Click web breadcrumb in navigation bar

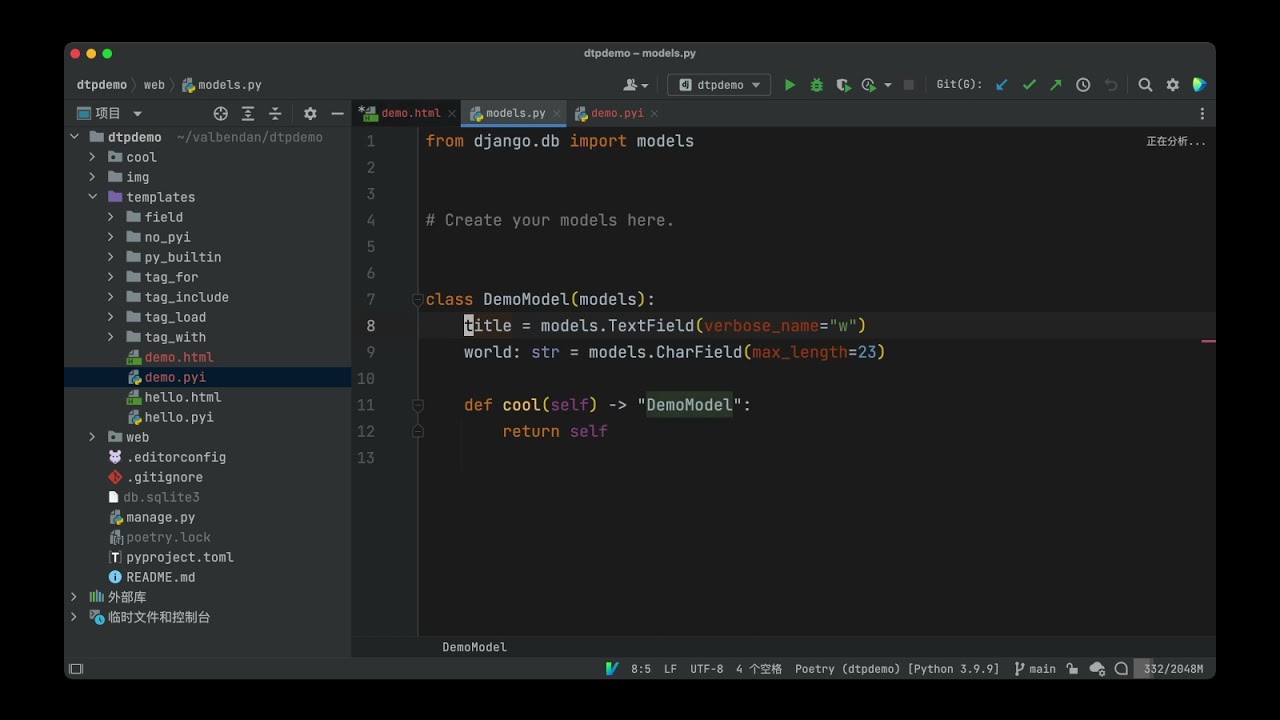(x=154, y=85)
